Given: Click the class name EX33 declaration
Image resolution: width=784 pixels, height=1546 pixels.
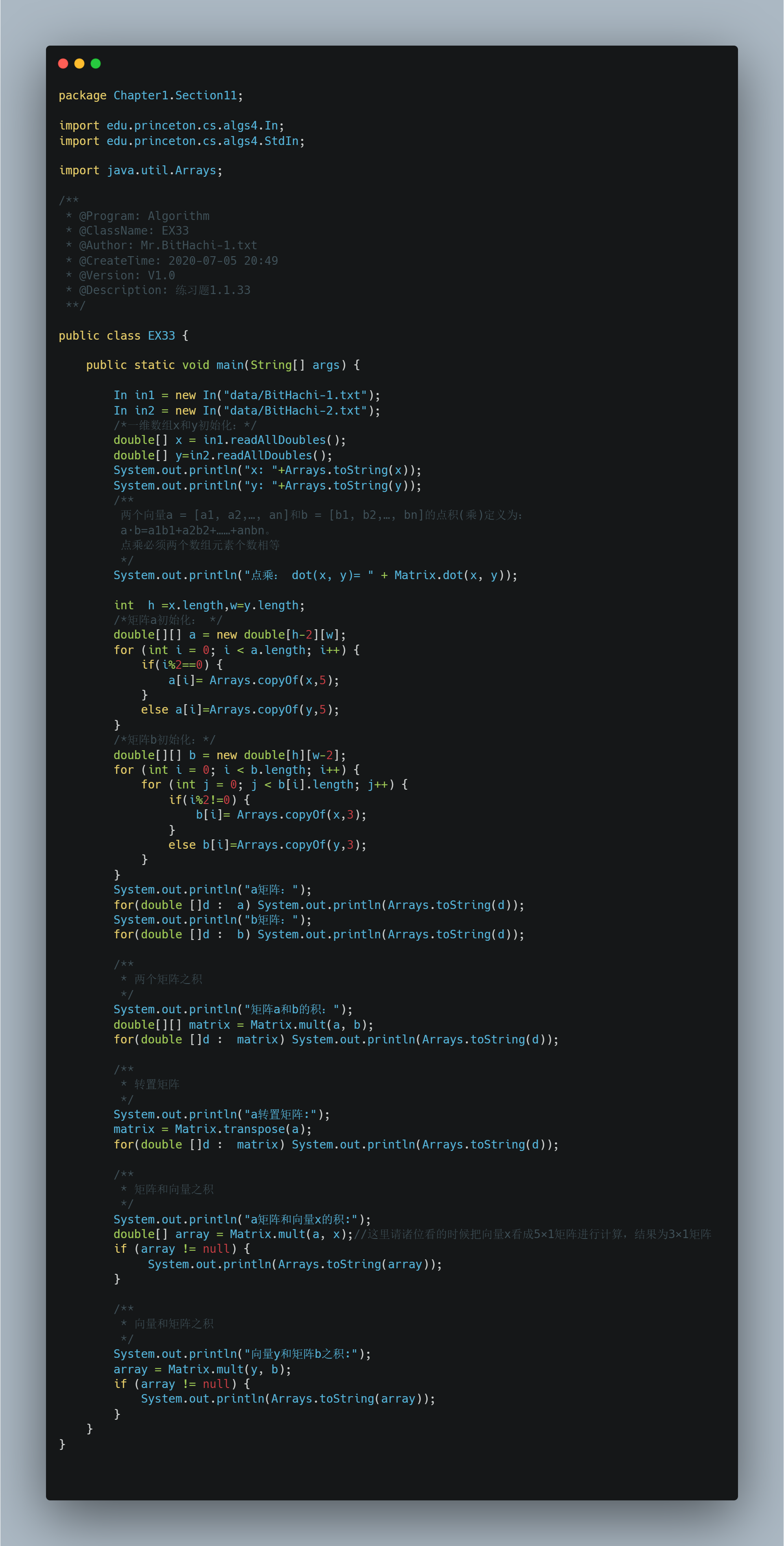Looking at the screenshot, I should pos(161,336).
